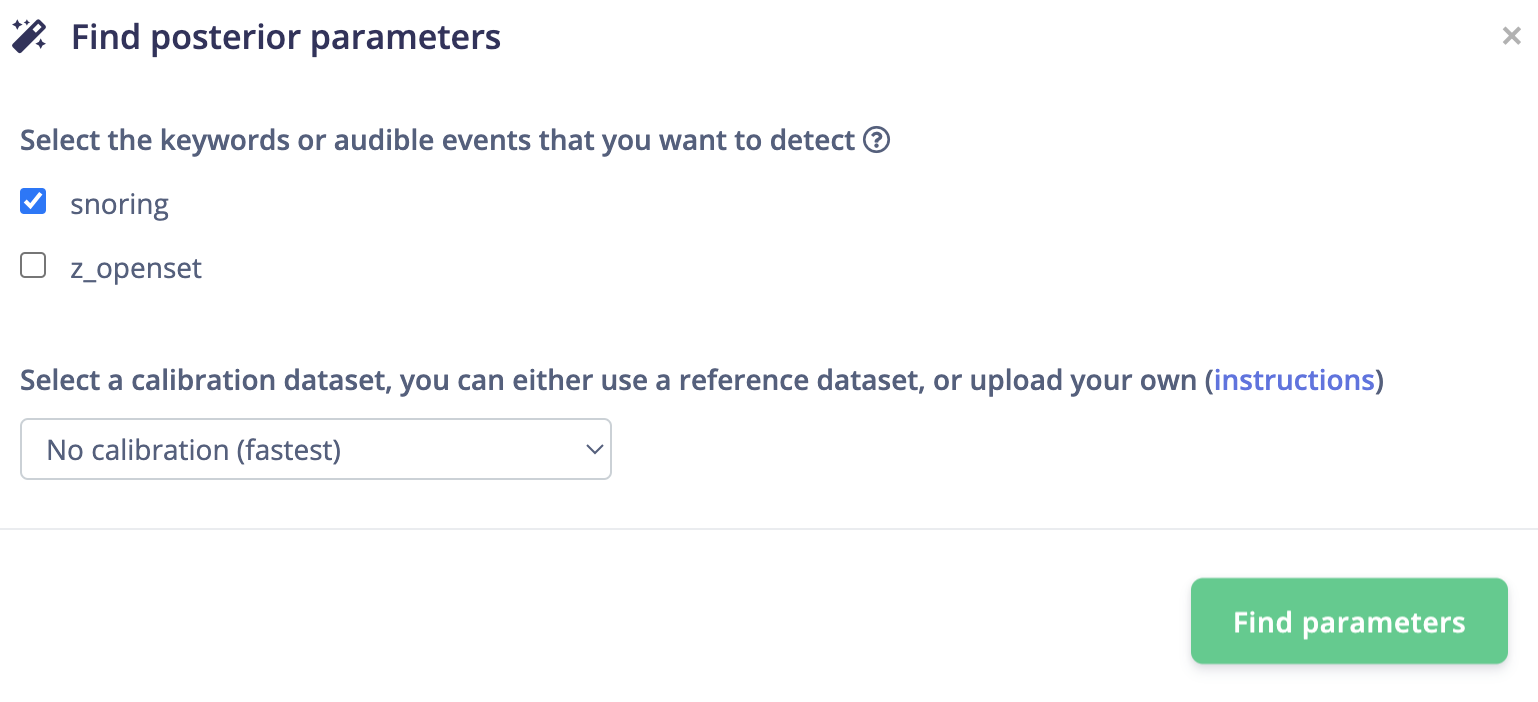Click the magic wand icon in the title
This screenshot has height=702, width=1538.
29,37
